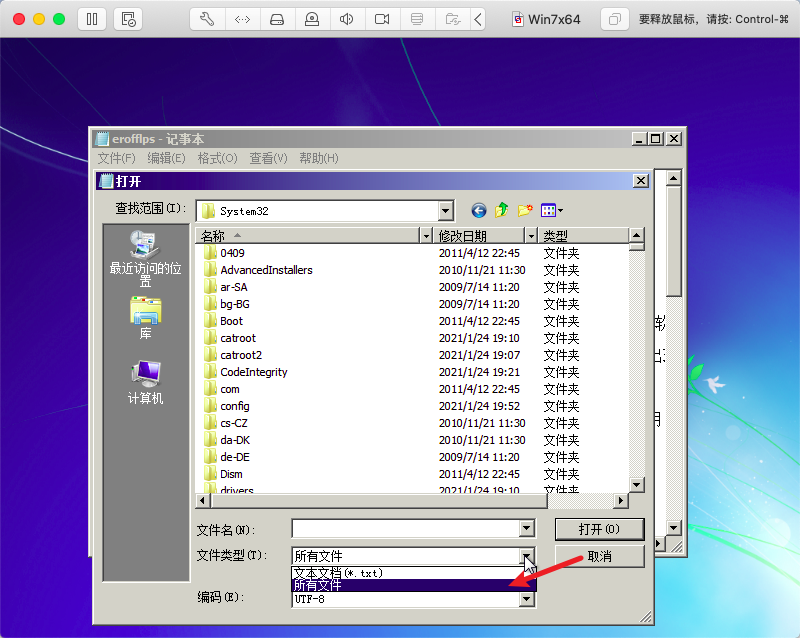Select the cs-CZ folder
The height and width of the screenshot is (638, 800).
coord(227,423)
